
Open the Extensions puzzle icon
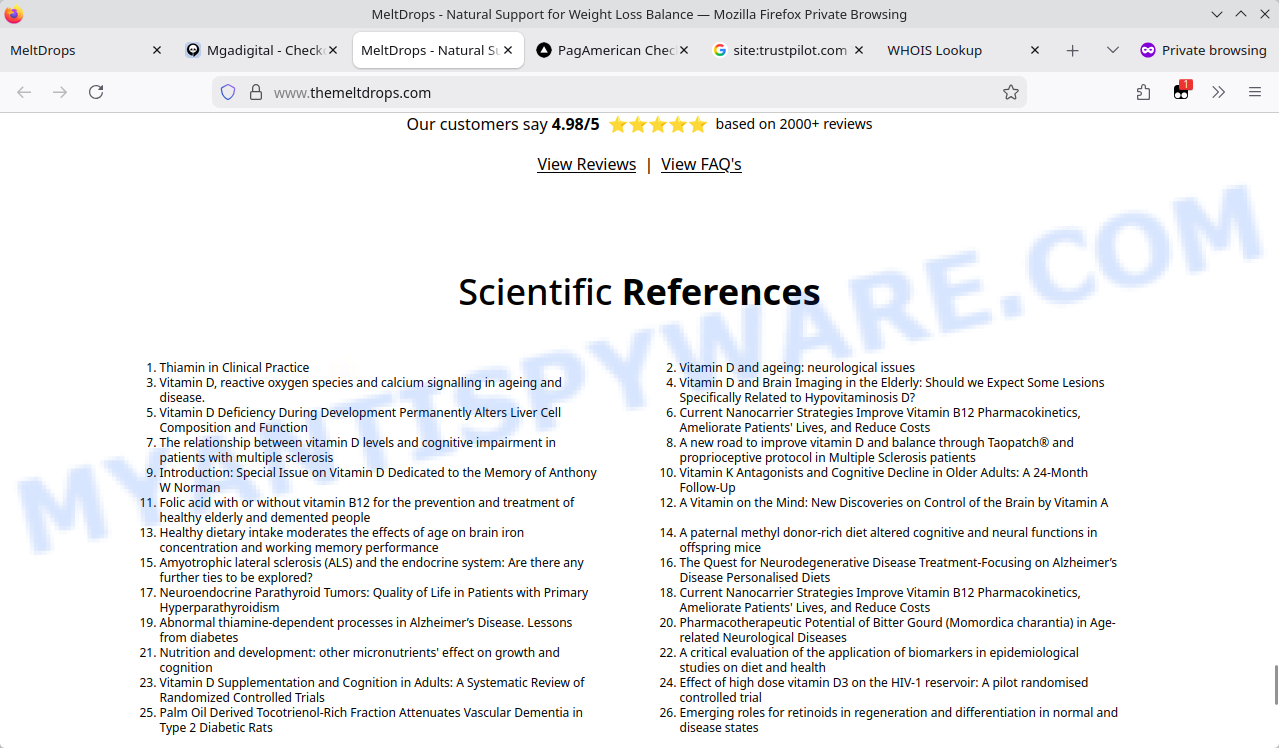tap(1144, 92)
